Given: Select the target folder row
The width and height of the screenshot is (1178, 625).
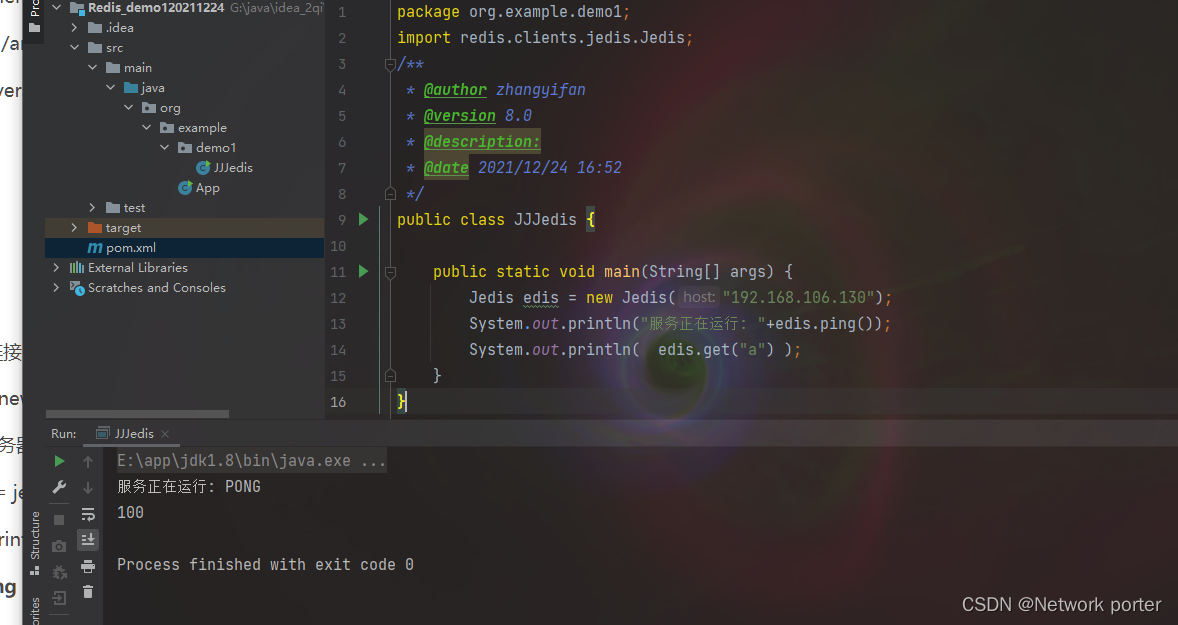Looking at the screenshot, I should coord(184,228).
